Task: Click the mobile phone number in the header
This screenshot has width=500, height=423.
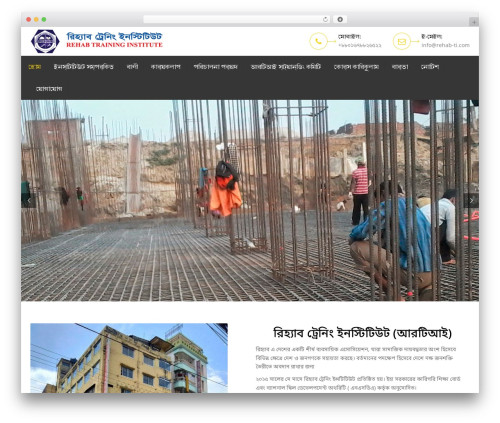Action: (x=360, y=45)
